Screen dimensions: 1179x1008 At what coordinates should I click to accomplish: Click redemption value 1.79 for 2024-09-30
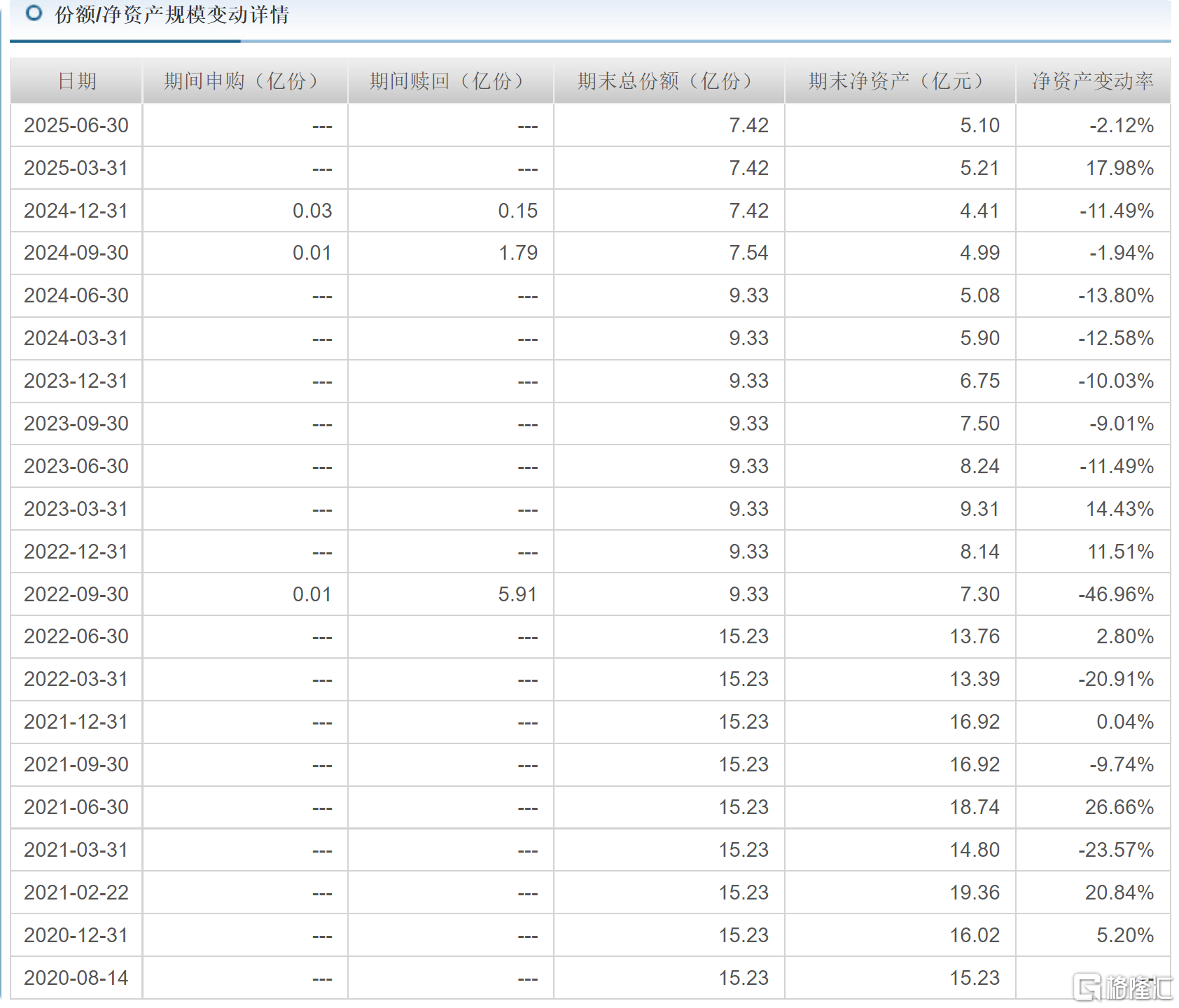click(x=518, y=253)
